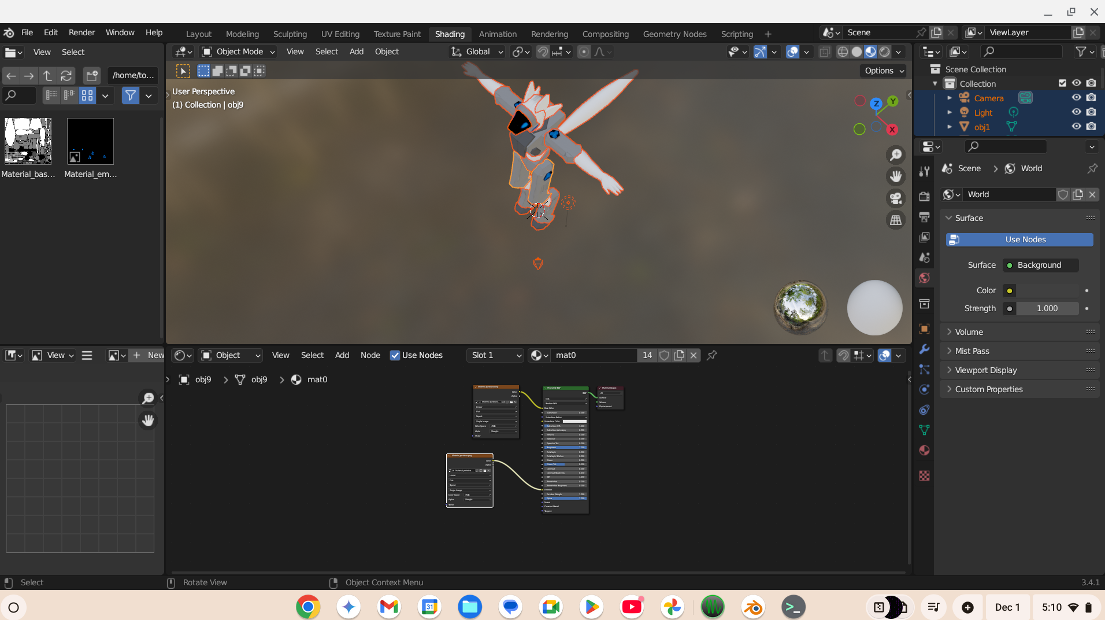
Task: Toggle the camera view icon
Action: click(x=896, y=198)
